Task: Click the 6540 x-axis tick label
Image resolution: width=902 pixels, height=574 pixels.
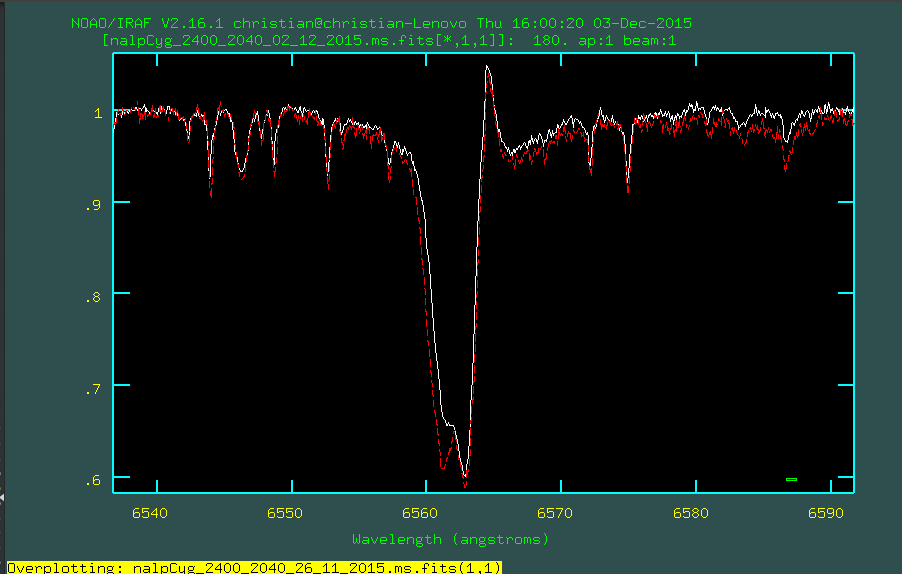Action: coord(150,513)
